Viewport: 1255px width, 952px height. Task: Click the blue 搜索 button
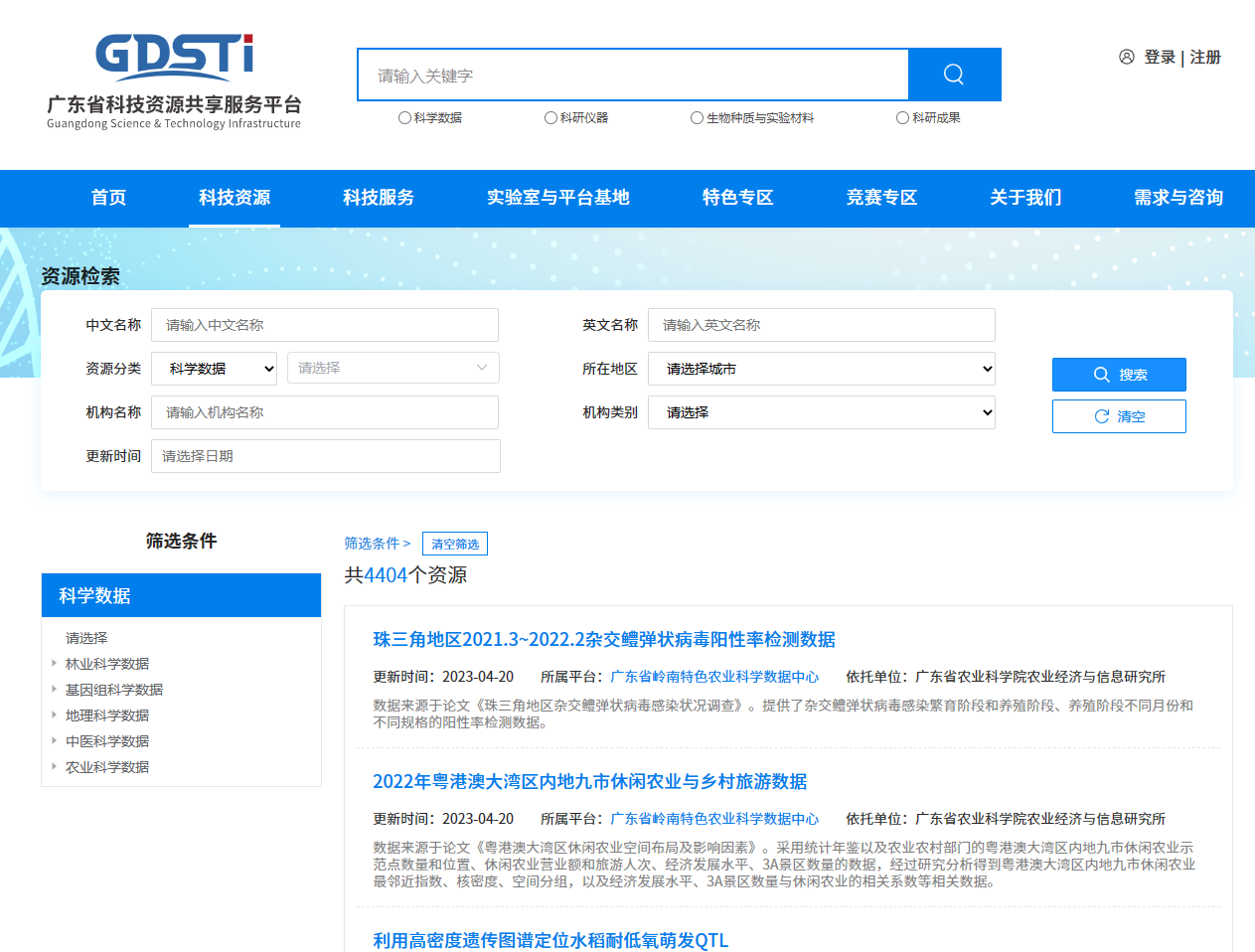1119,375
